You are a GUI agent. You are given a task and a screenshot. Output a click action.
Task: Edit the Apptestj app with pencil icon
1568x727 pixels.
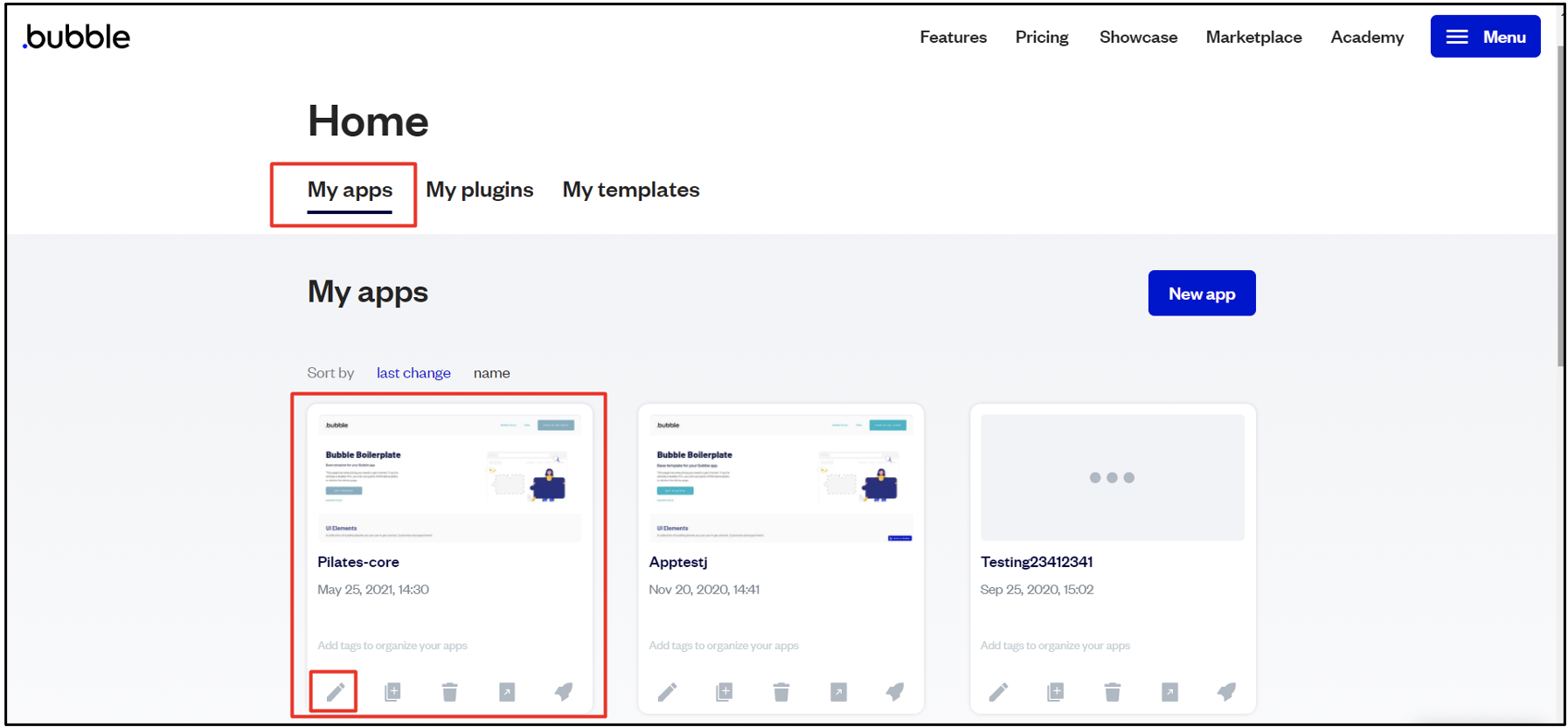pos(667,692)
